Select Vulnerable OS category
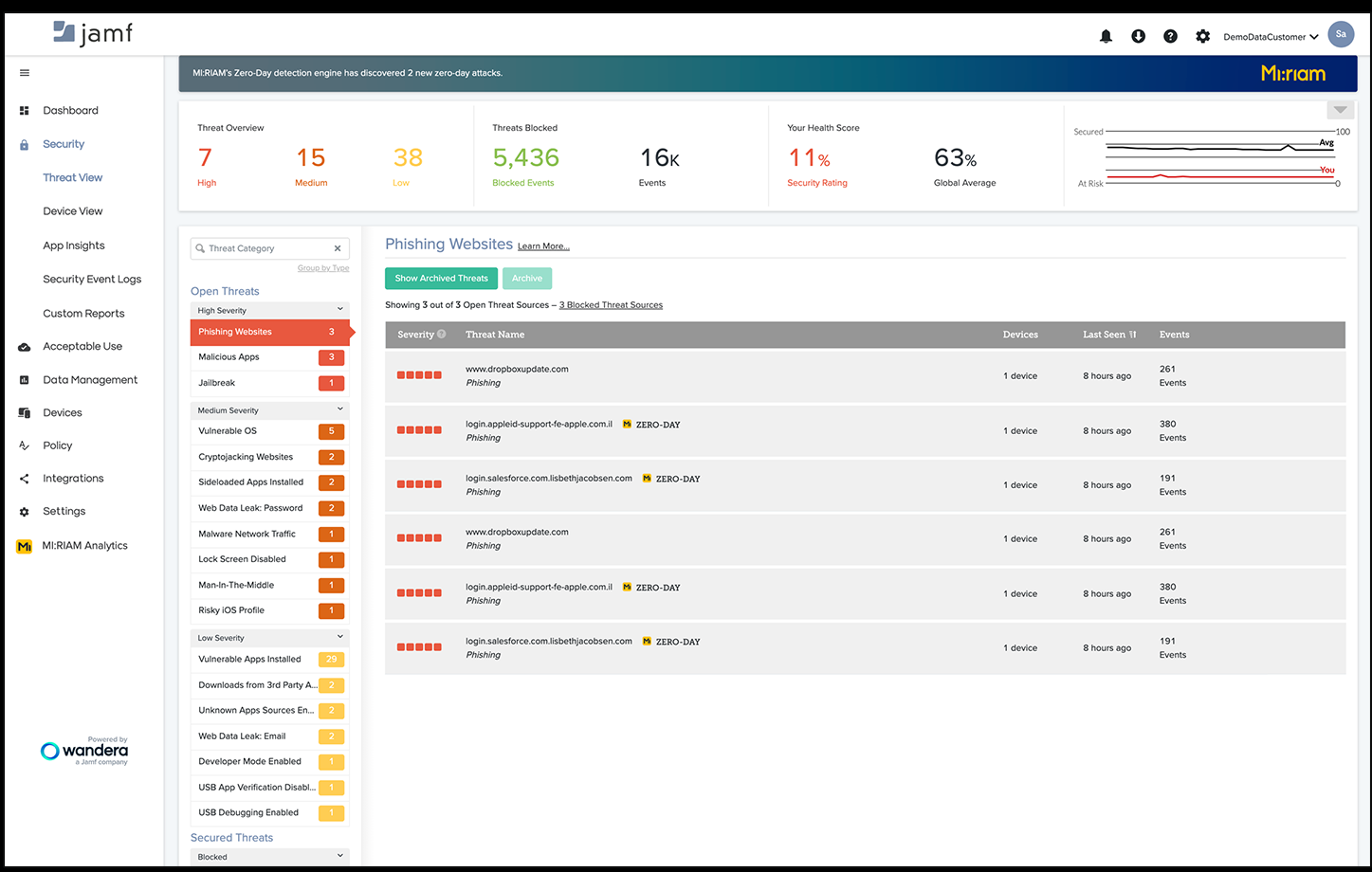Image resolution: width=1372 pixels, height=872 pixels. pos(269,431)
